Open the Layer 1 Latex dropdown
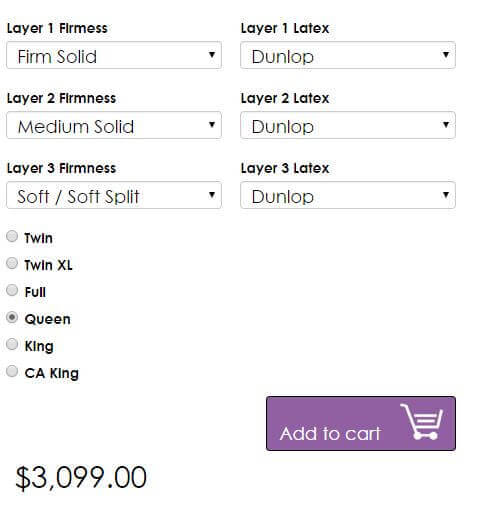The width and height of the screenshot is (488, 517). (x=348, y=55)
